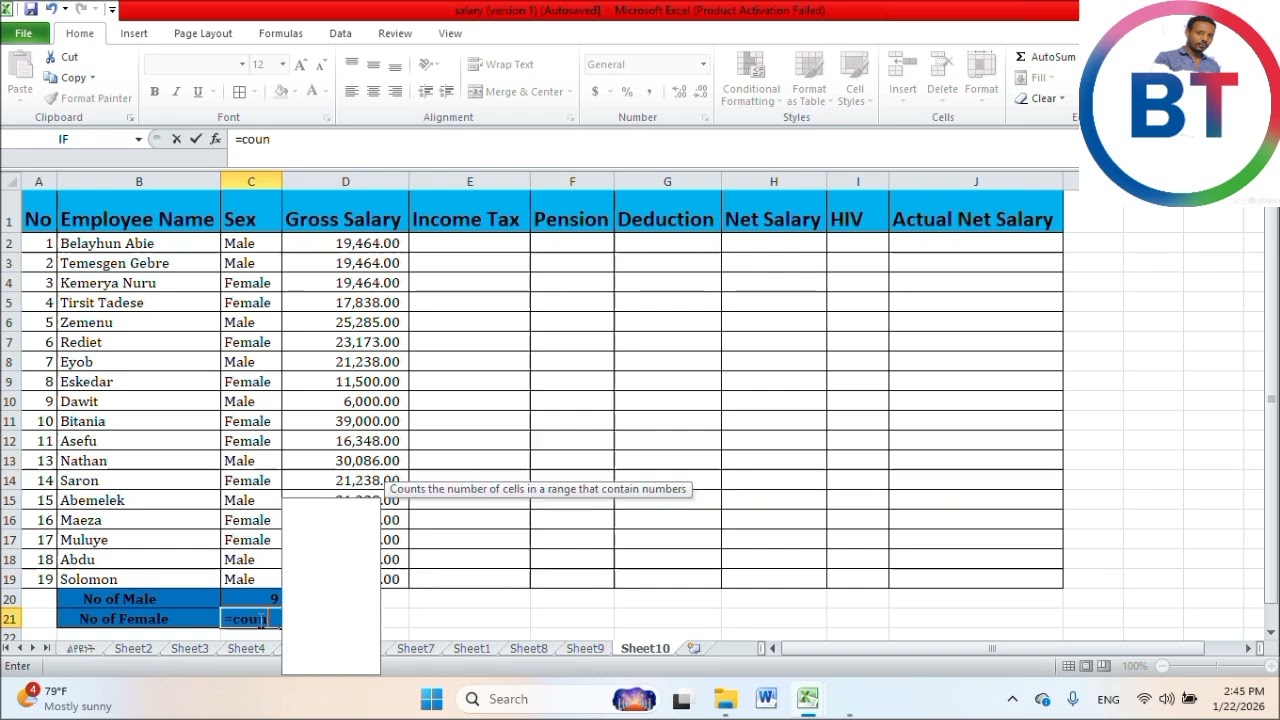Apply Comma Style number format
The height and width of the screenshot is (720, 1280).
coord(651,92)
